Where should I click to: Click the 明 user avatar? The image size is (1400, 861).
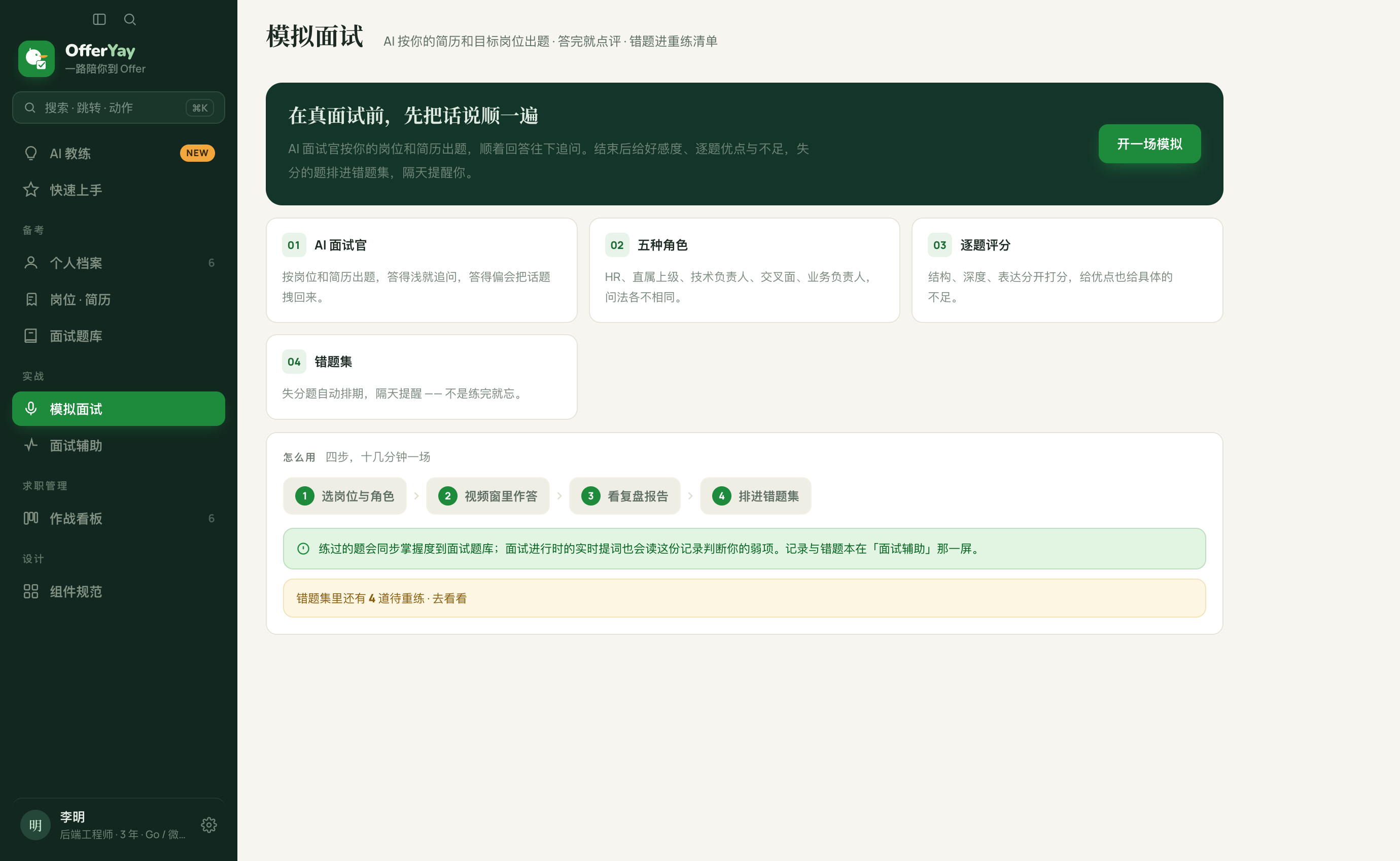pos(36,824)
